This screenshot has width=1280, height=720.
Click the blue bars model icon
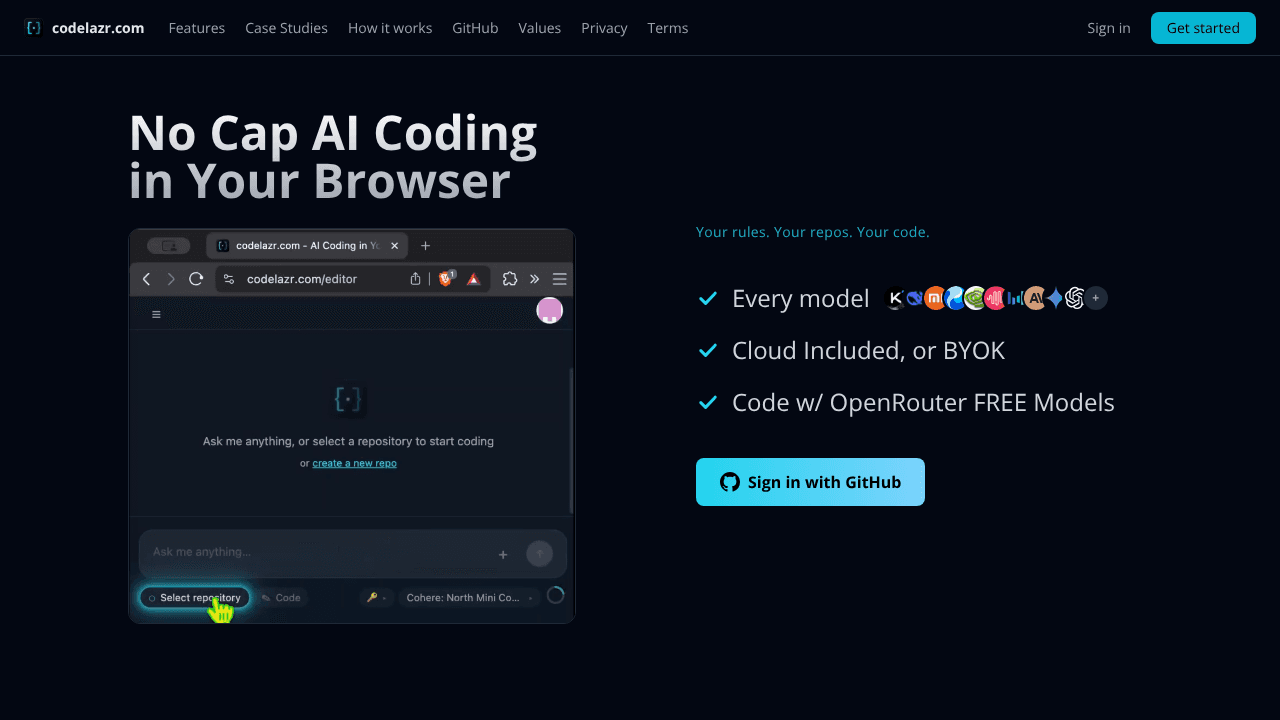1015,298
